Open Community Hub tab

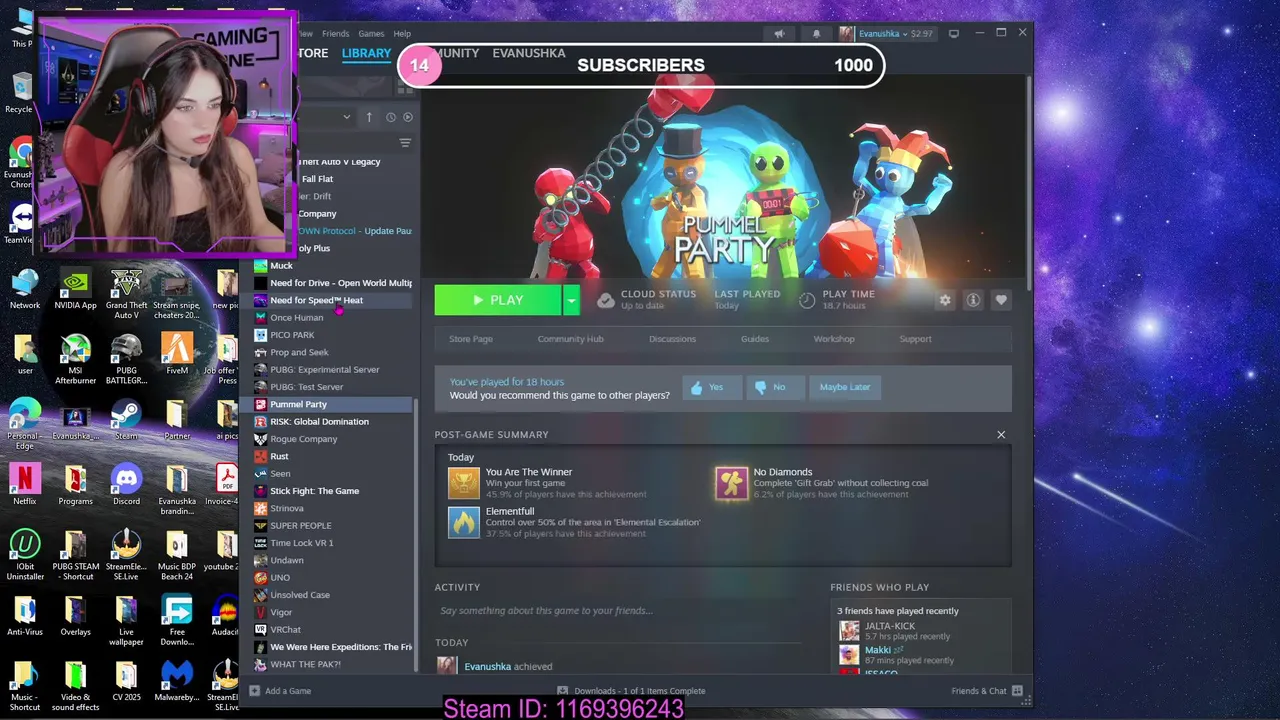tap(570, 339)
